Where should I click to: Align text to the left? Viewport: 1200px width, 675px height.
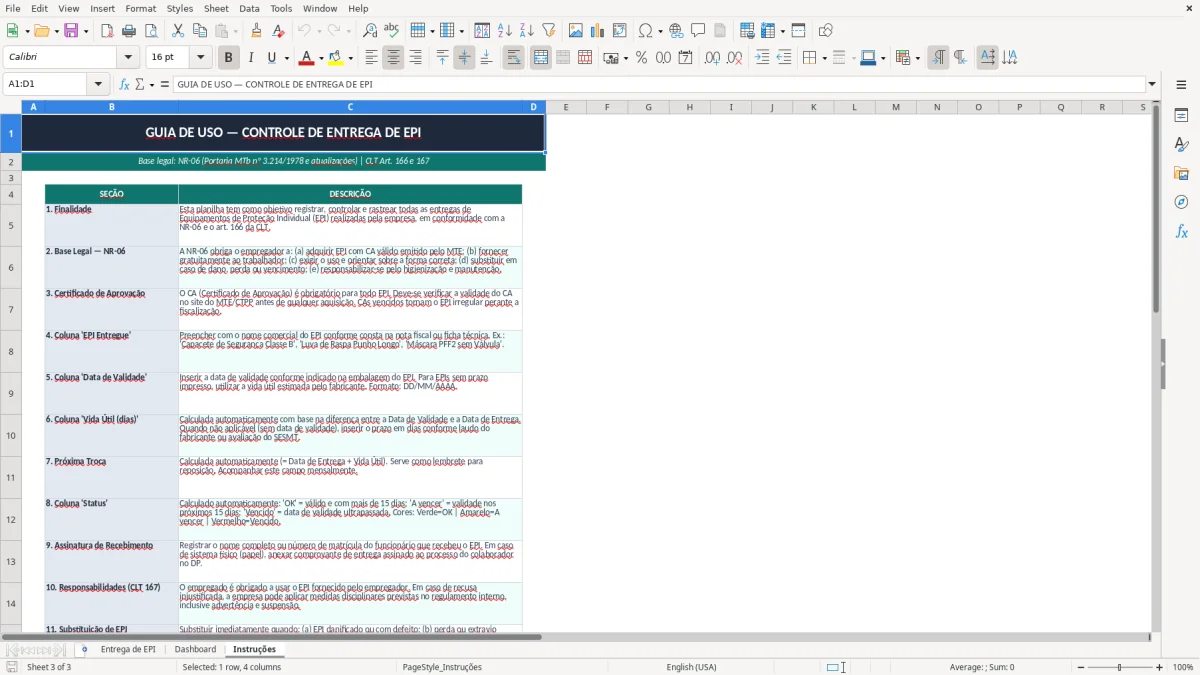pos(371,58)
